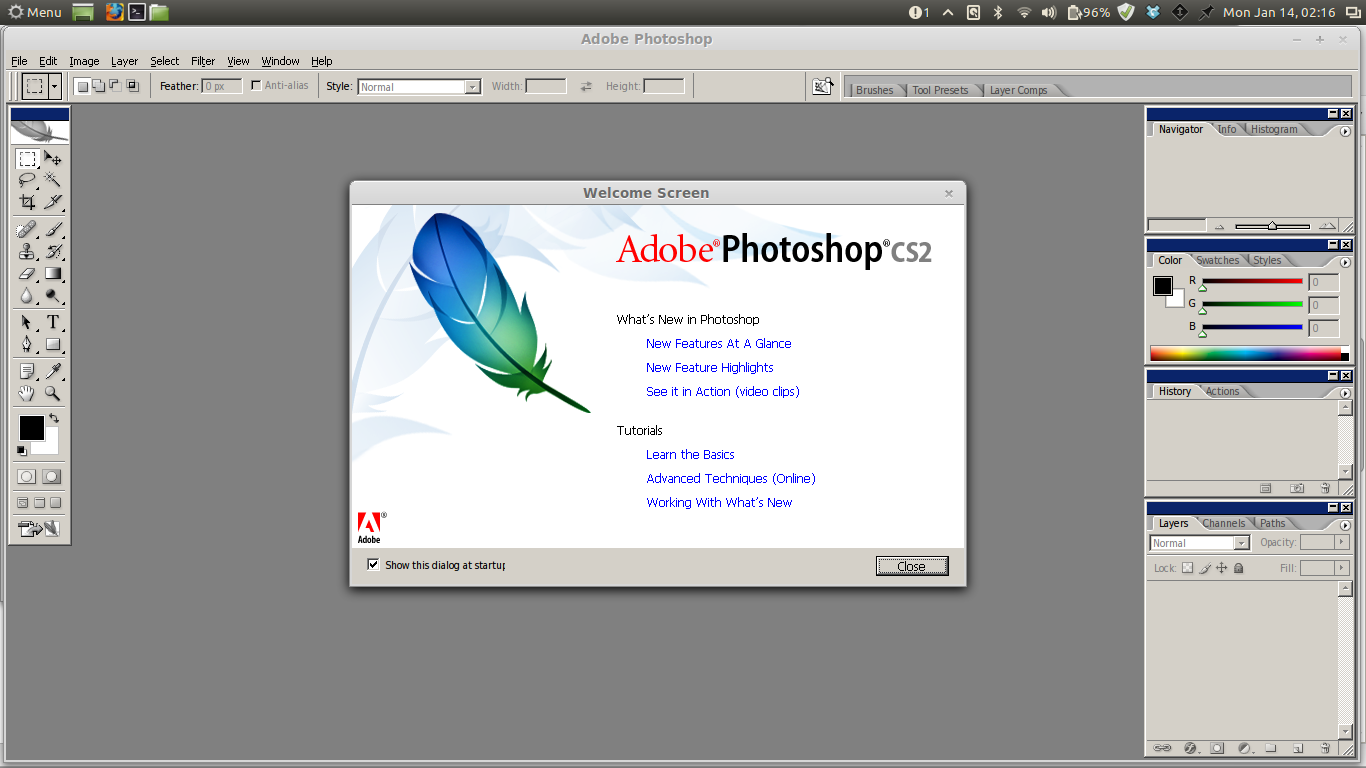Viewport: 1366px width, 768px height.
Task: Click the Navigator zoom slider
Action: [x=1272, y=226]
